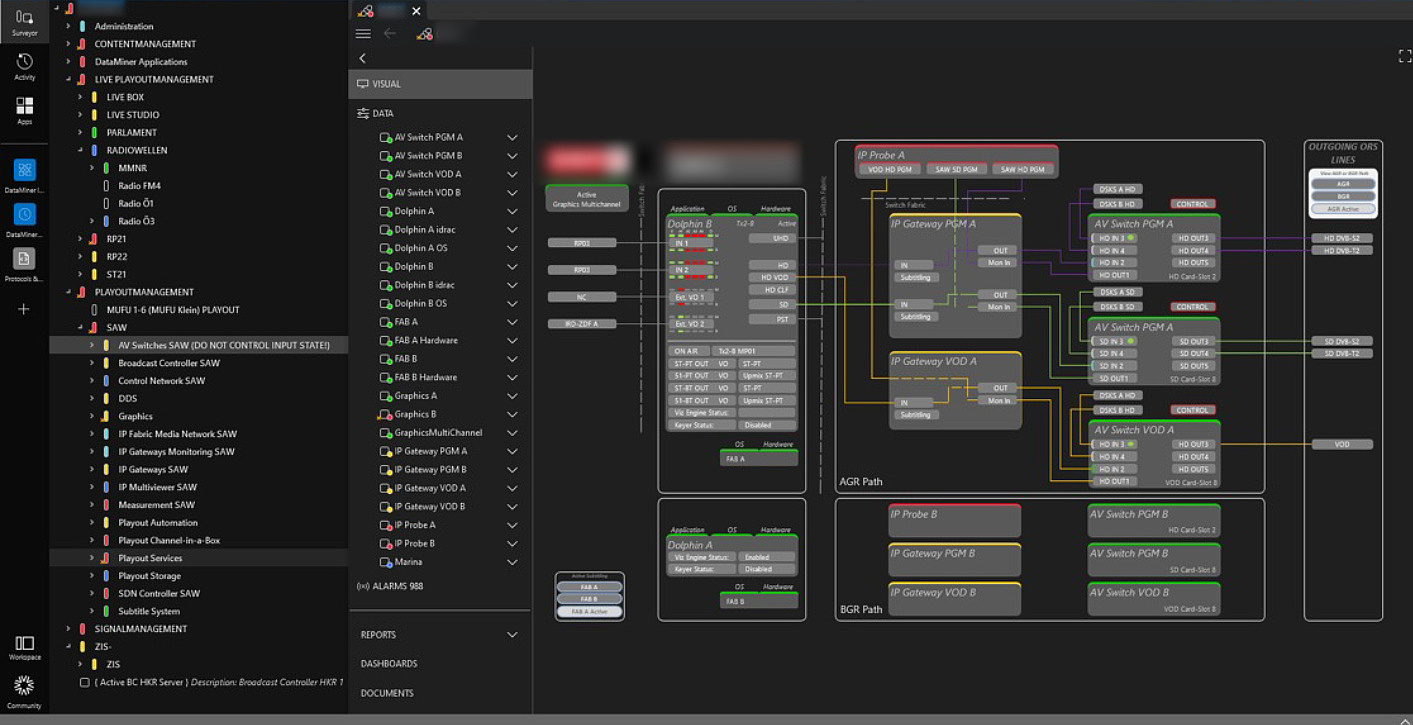Select FAB B in Active Subtitling box
The image size is (1413, 725).
point(589,599)
